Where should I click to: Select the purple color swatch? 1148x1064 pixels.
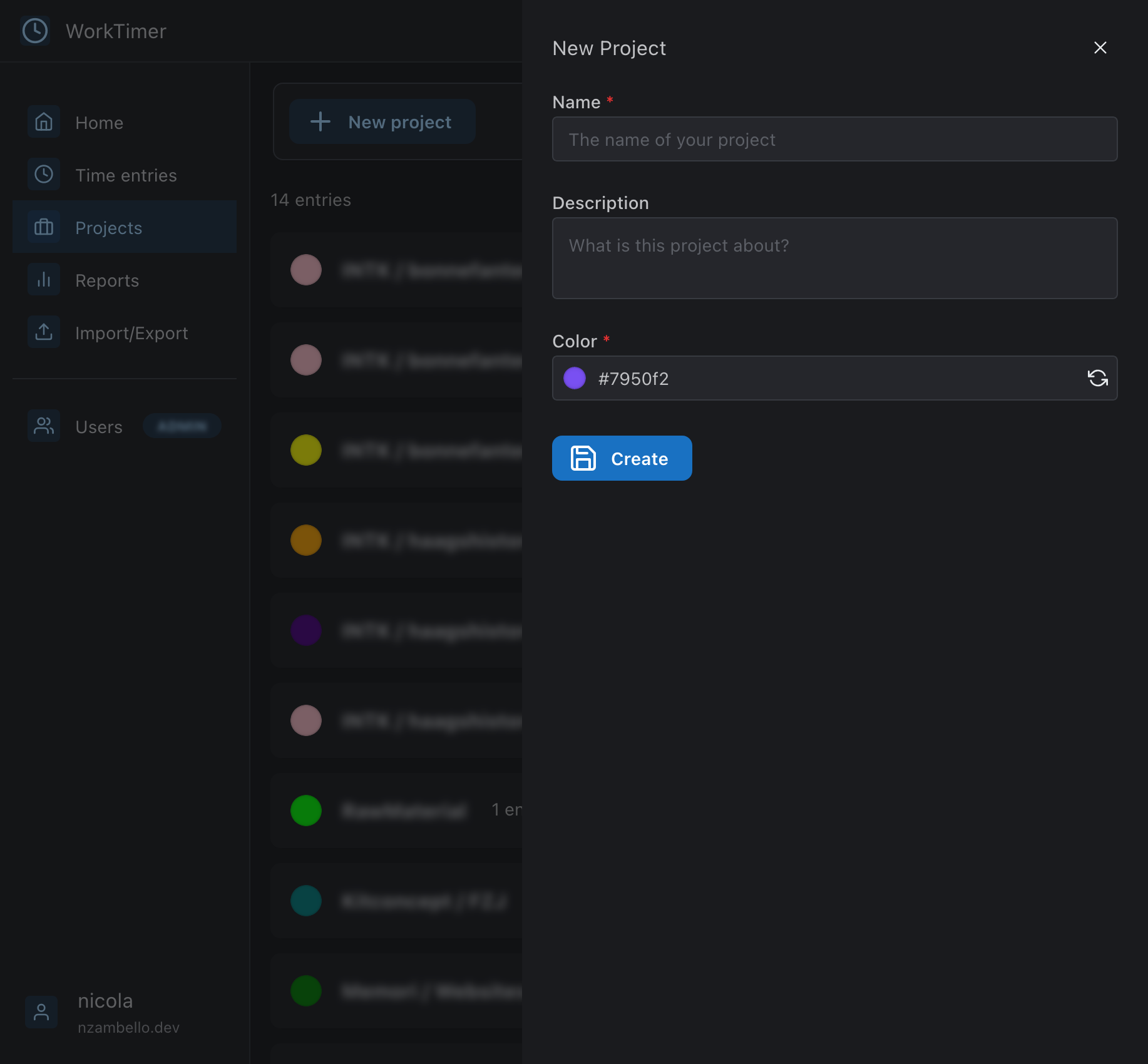coord(574,378)
